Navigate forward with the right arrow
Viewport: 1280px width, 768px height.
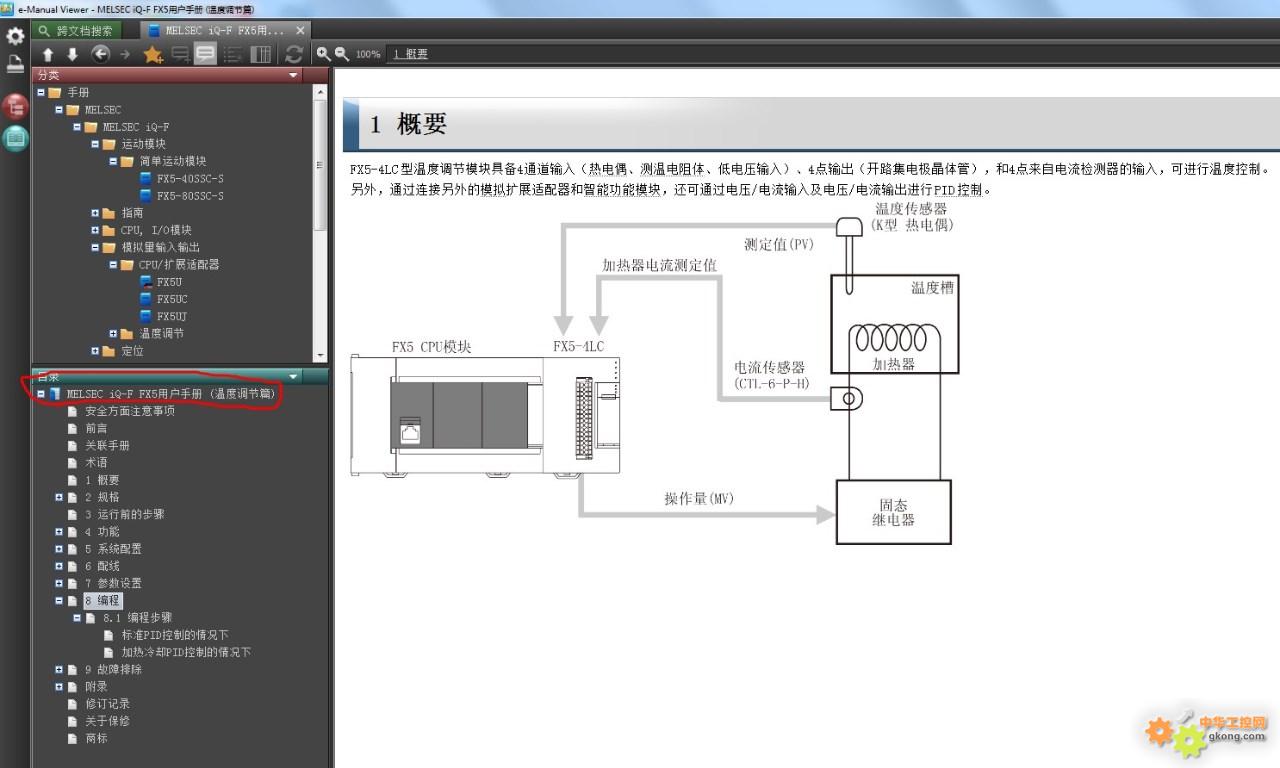[x=125, y=54]
